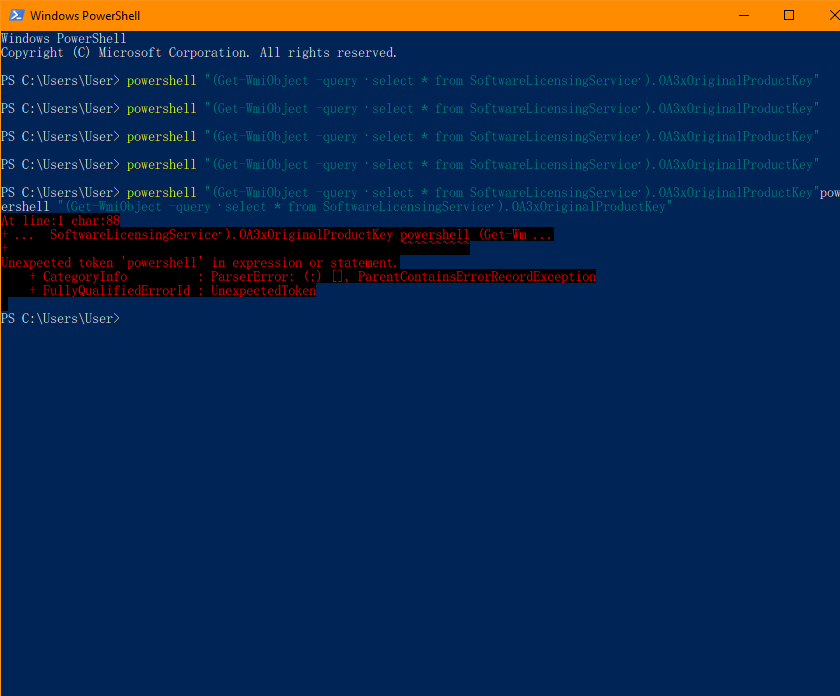Viewport: 840px width, 696px height.
Task: Click the wrapped line starting with 'ershell'
Action: [x=336, y=206]
